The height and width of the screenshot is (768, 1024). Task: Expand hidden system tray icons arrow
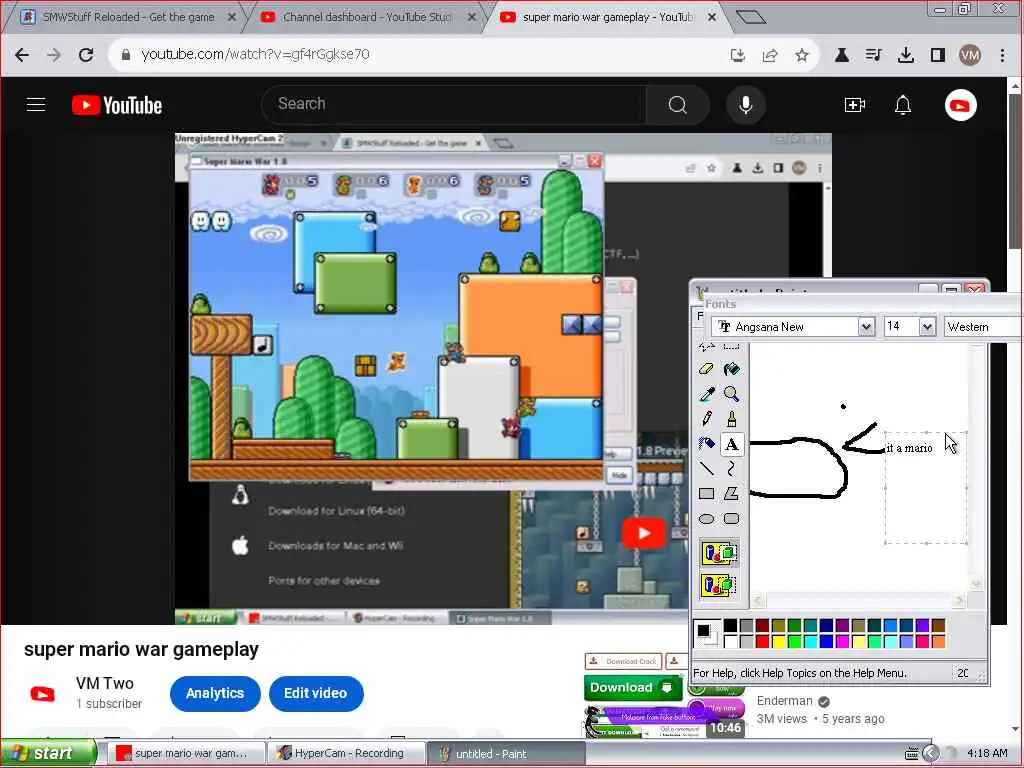click(930, 753)
